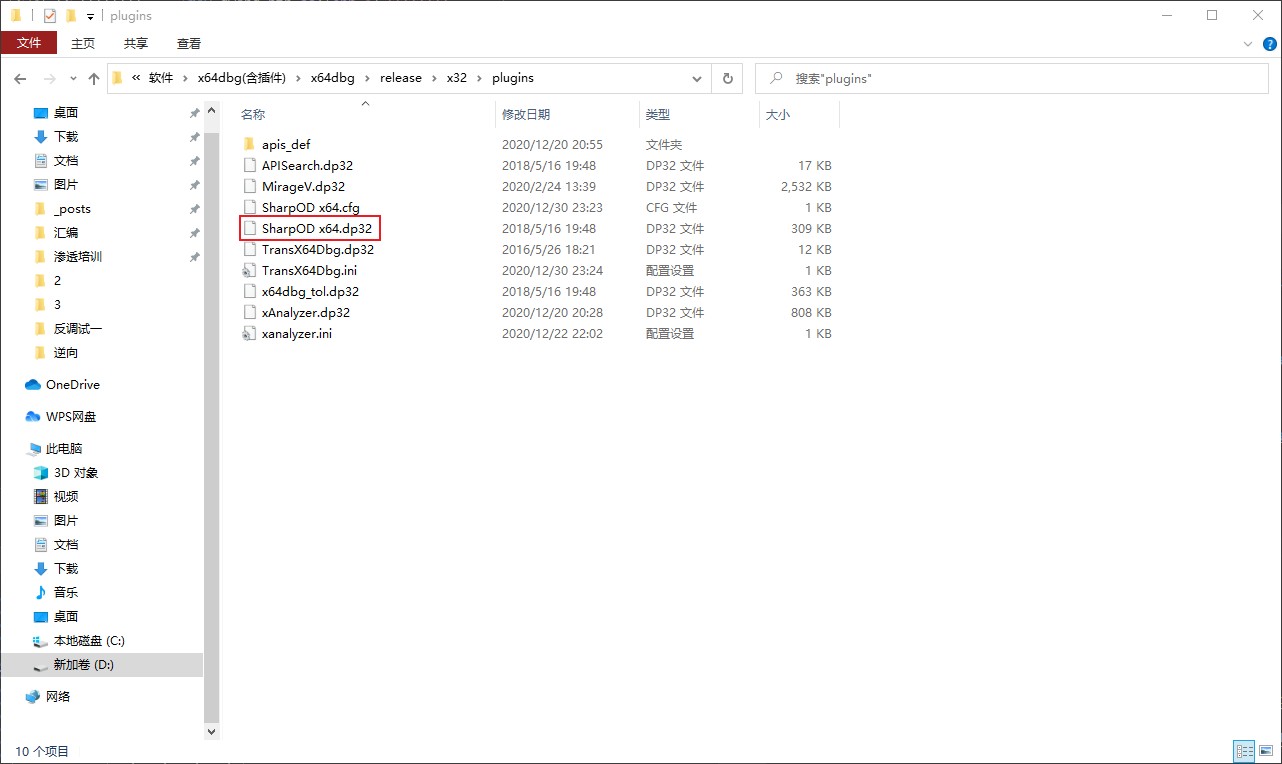Open the 汇编 pinned folder
Viewport: 1282px width, 764px height.
(x=66, y=233)
